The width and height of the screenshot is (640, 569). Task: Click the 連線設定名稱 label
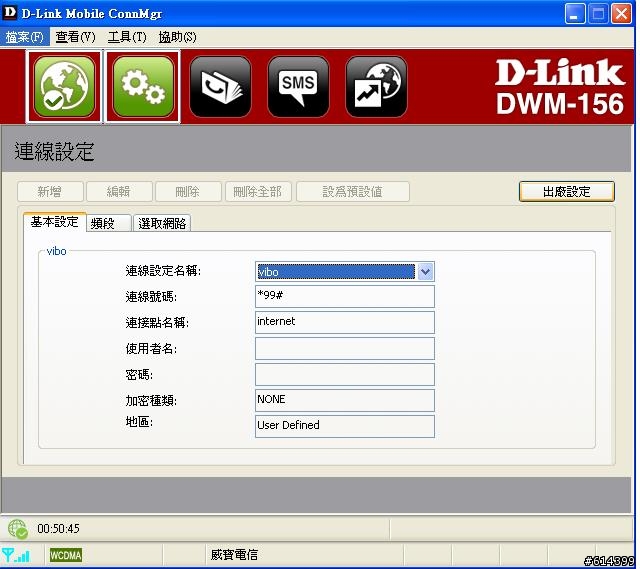[x=163, y=271]
